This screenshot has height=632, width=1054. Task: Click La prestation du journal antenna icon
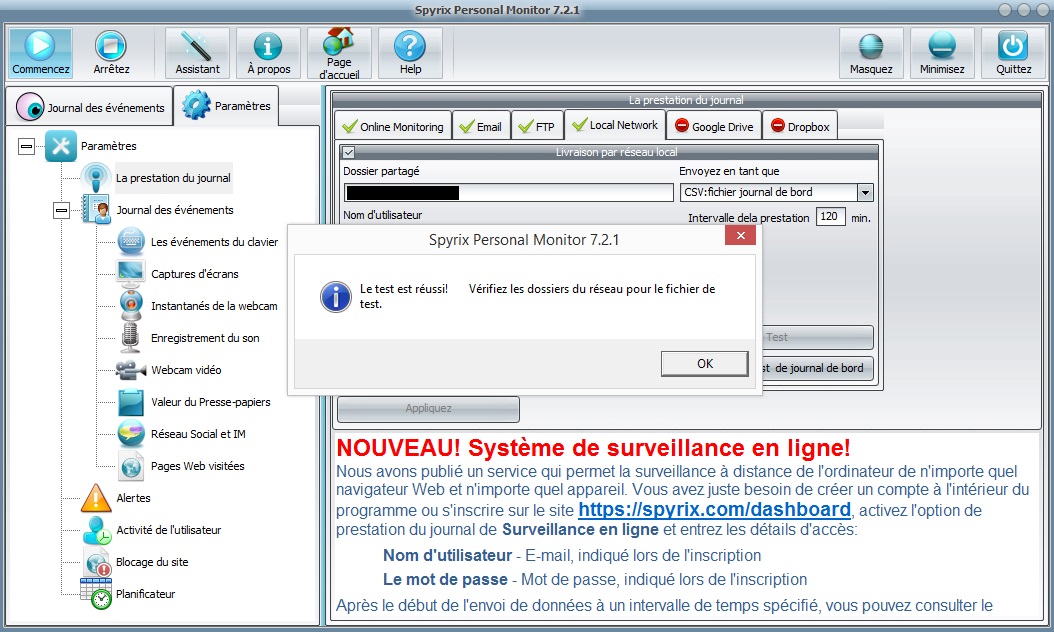95,177
